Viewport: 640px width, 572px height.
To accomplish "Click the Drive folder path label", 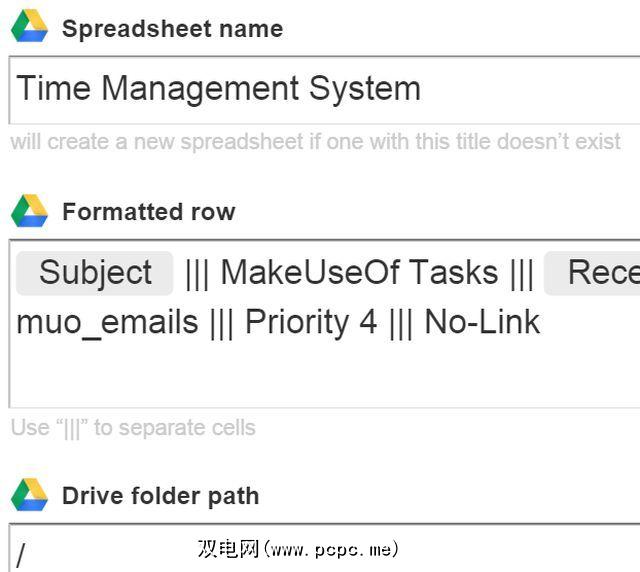I will (x=160, y=496).
